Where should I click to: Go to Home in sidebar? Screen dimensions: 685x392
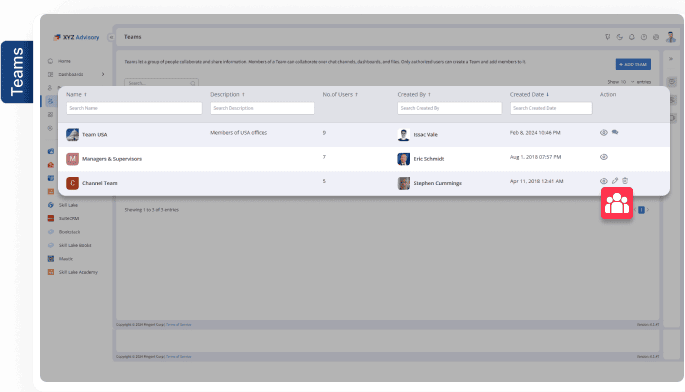[64, 61]
